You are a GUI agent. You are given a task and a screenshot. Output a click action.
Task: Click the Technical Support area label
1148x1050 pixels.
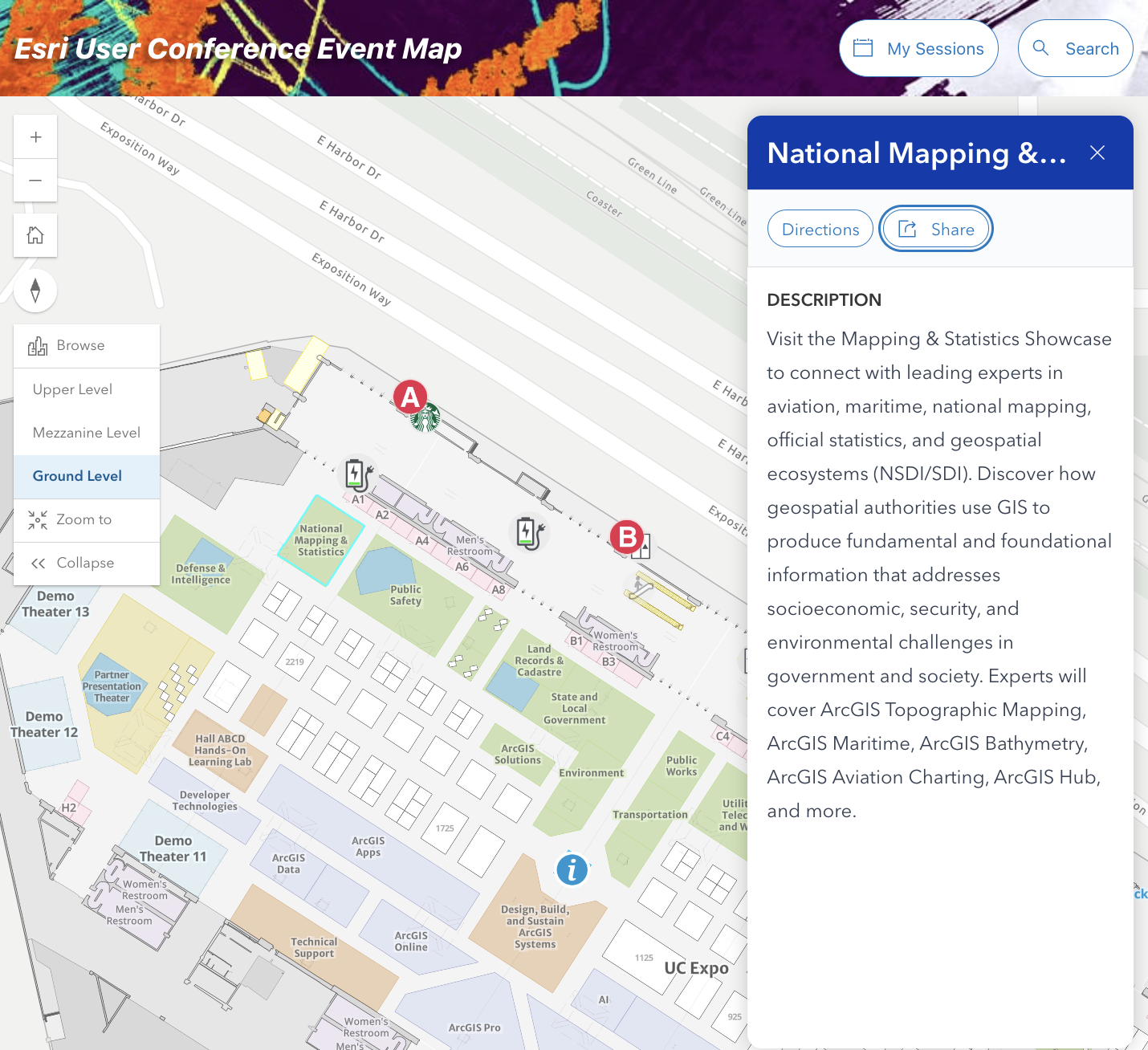point(314,948)
